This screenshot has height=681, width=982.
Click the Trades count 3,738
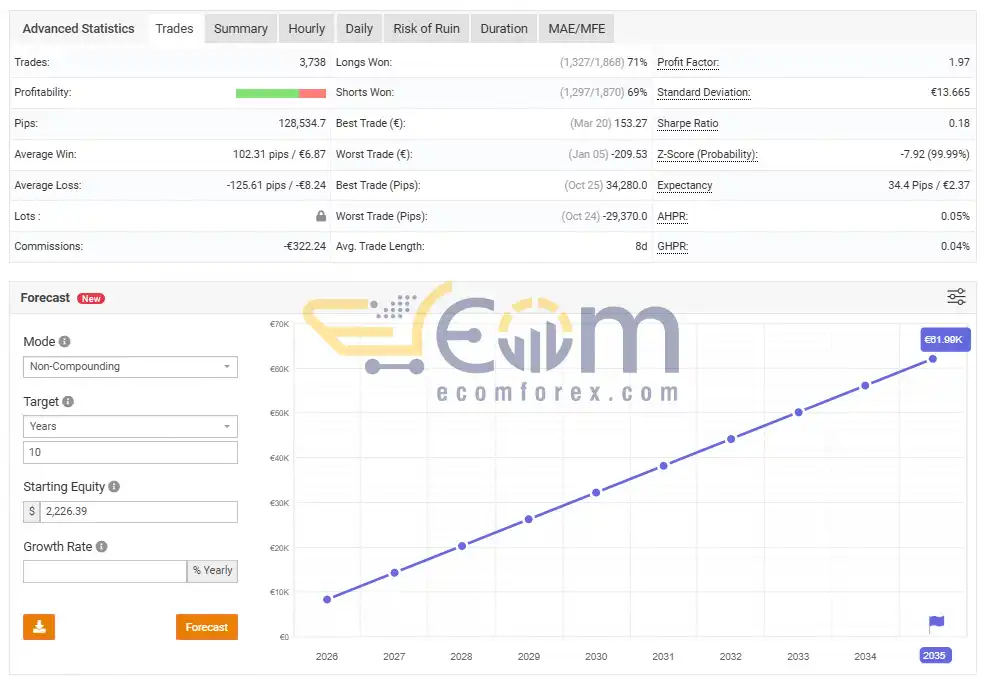click(x=313, y=62)
